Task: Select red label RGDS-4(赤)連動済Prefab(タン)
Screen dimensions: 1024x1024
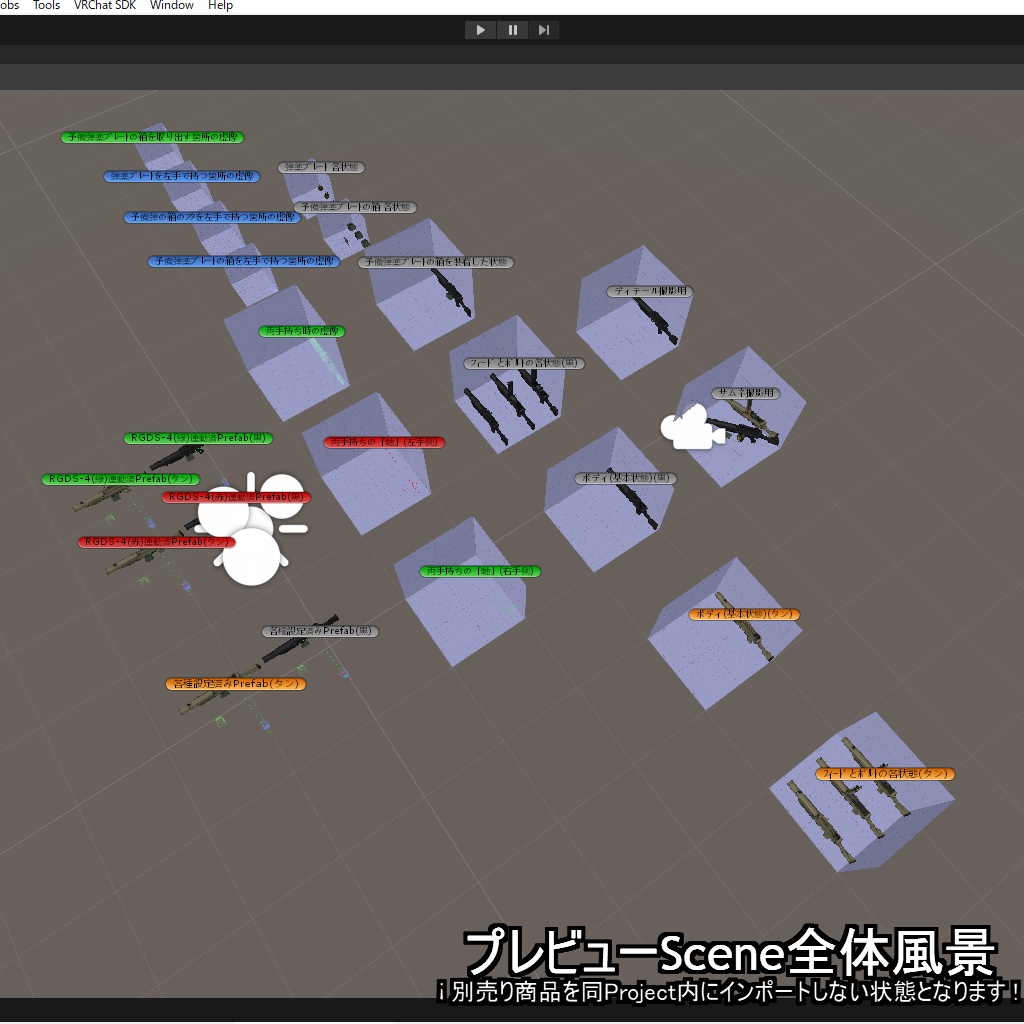Action: coord(157,542)
